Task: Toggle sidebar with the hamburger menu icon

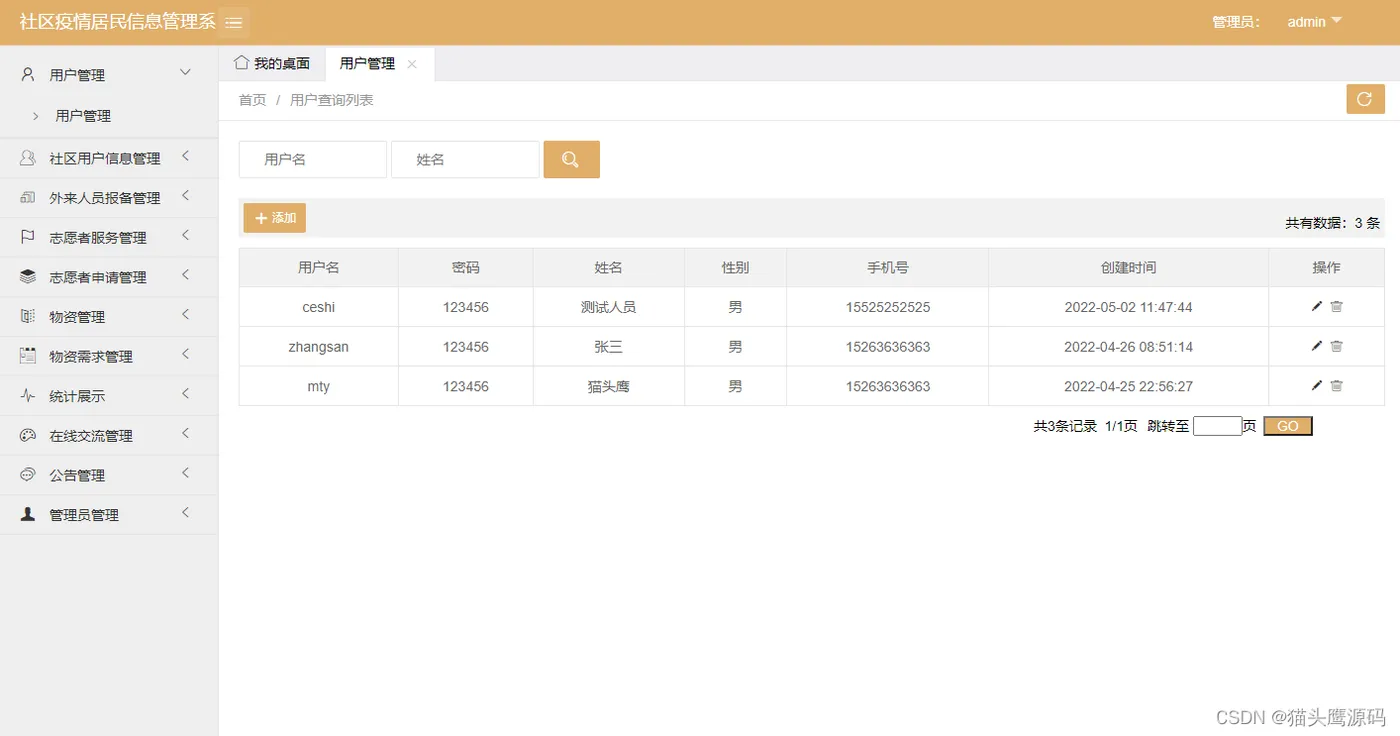Action: (x=234, y=22)
